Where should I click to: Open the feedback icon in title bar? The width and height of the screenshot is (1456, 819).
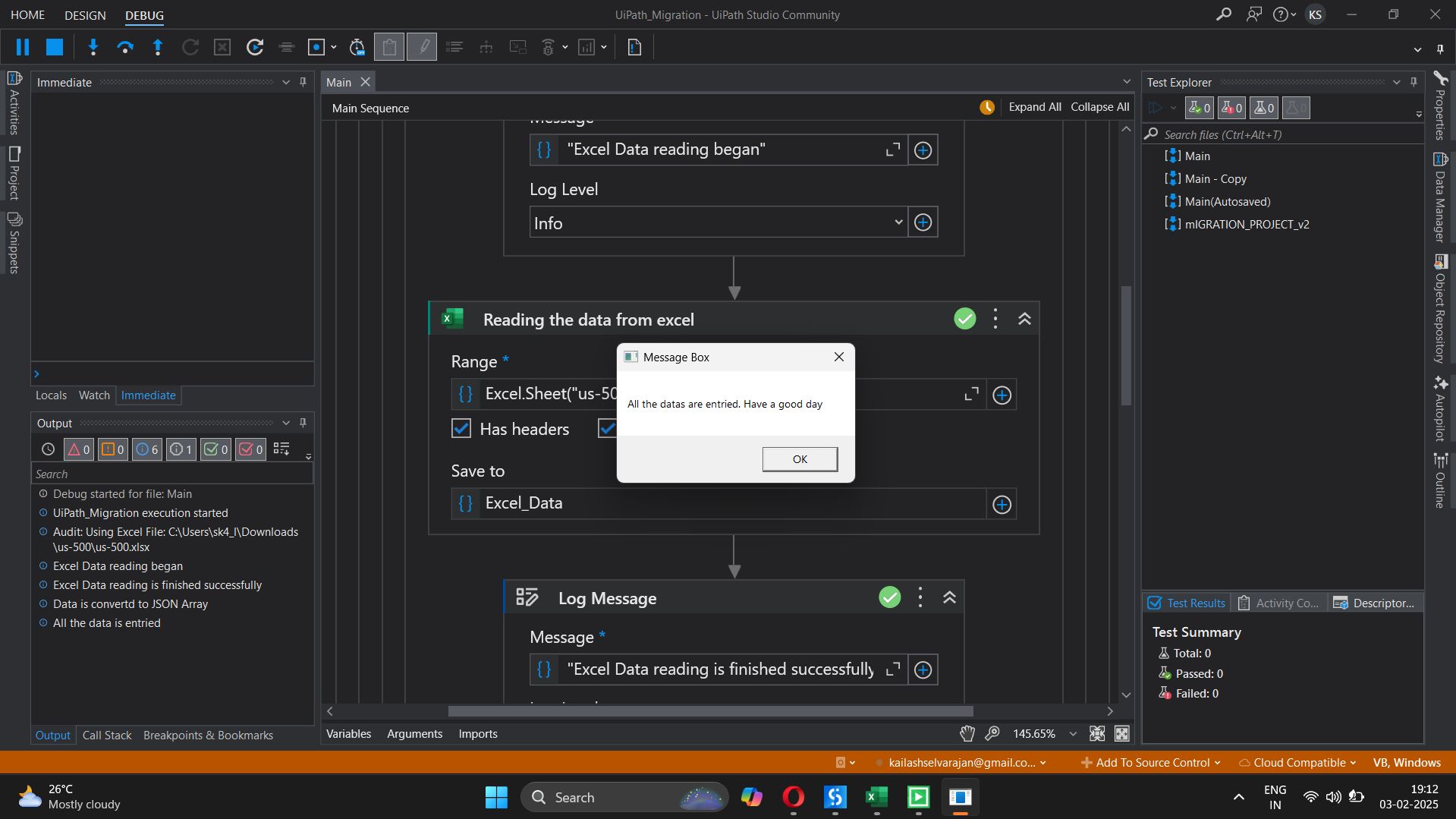click(x=1253, y=14)
